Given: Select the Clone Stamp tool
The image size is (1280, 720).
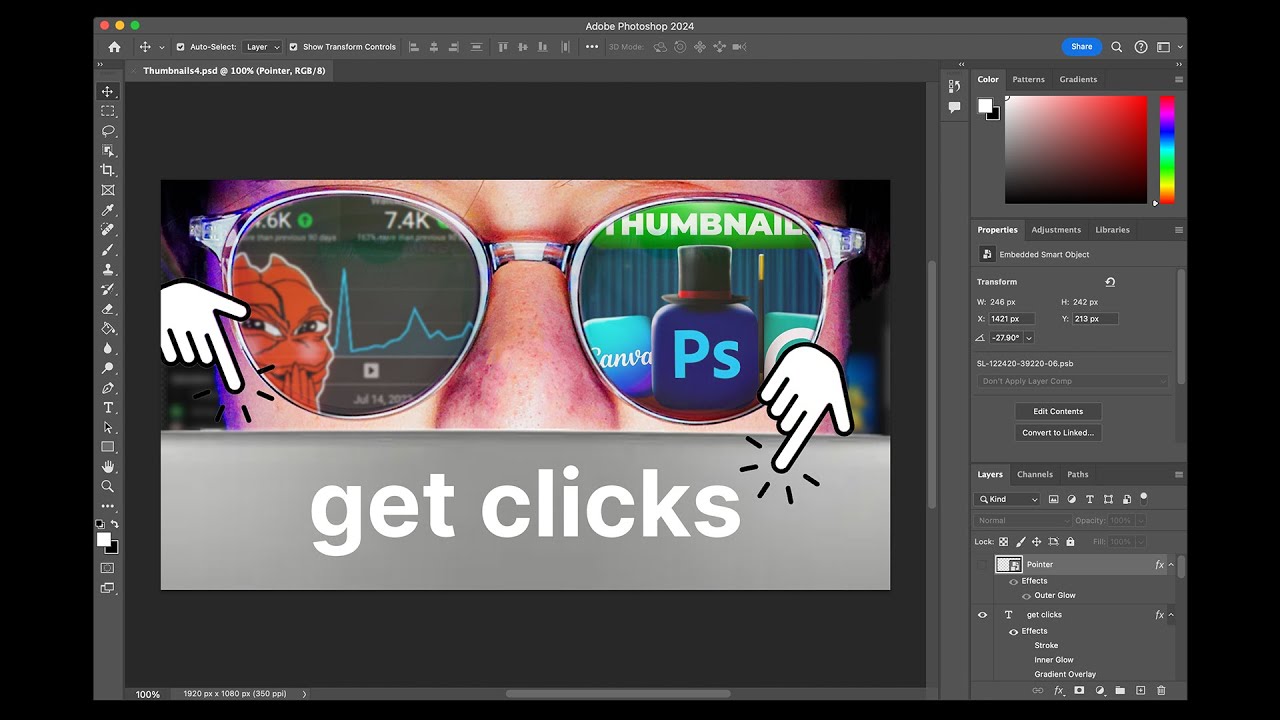Looking at the screenshot, I should click(108, 269).
